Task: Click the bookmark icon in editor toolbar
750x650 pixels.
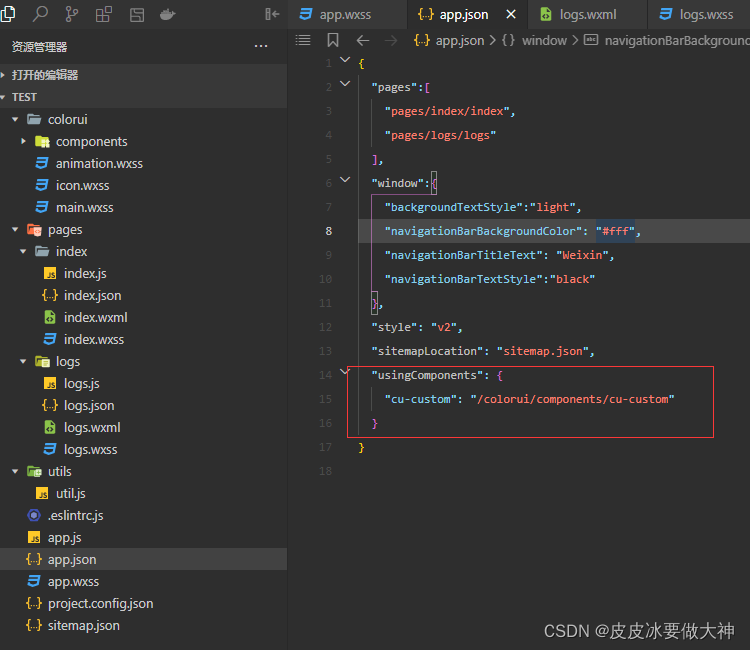Action: [x=333, y=40]
